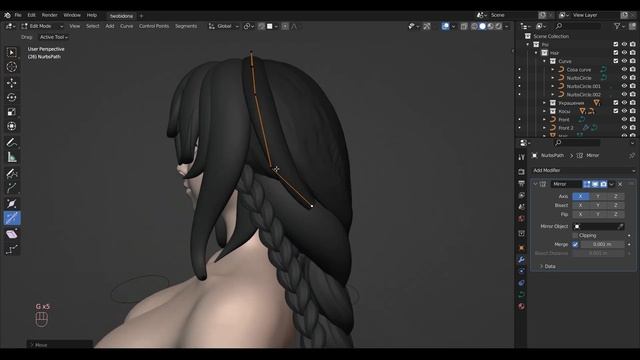
Task: Select the Randomize tool at toolbar bottom
Action: point(11,249)
